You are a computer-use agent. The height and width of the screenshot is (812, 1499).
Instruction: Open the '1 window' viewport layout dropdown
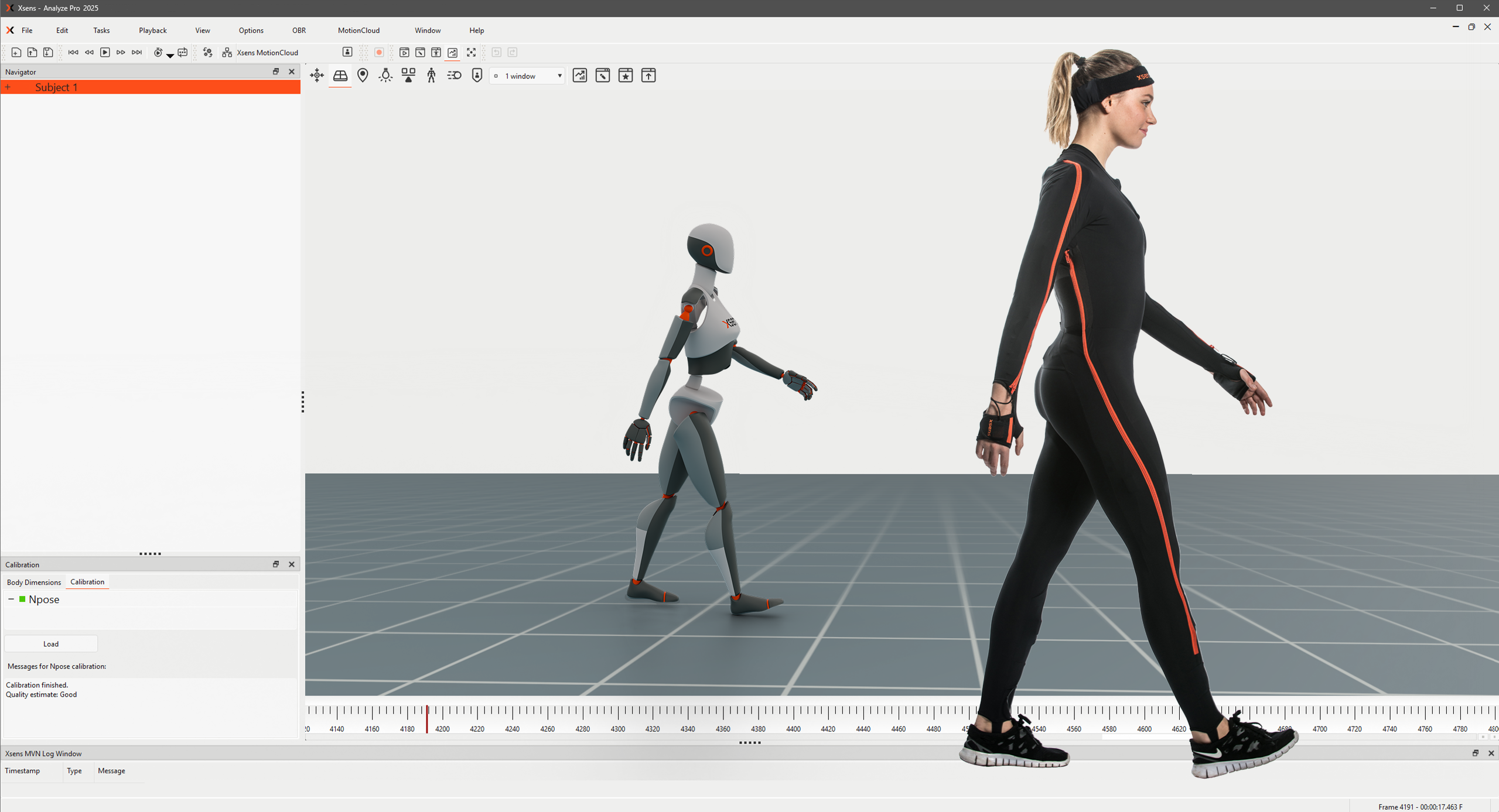[x=527, y=76]
